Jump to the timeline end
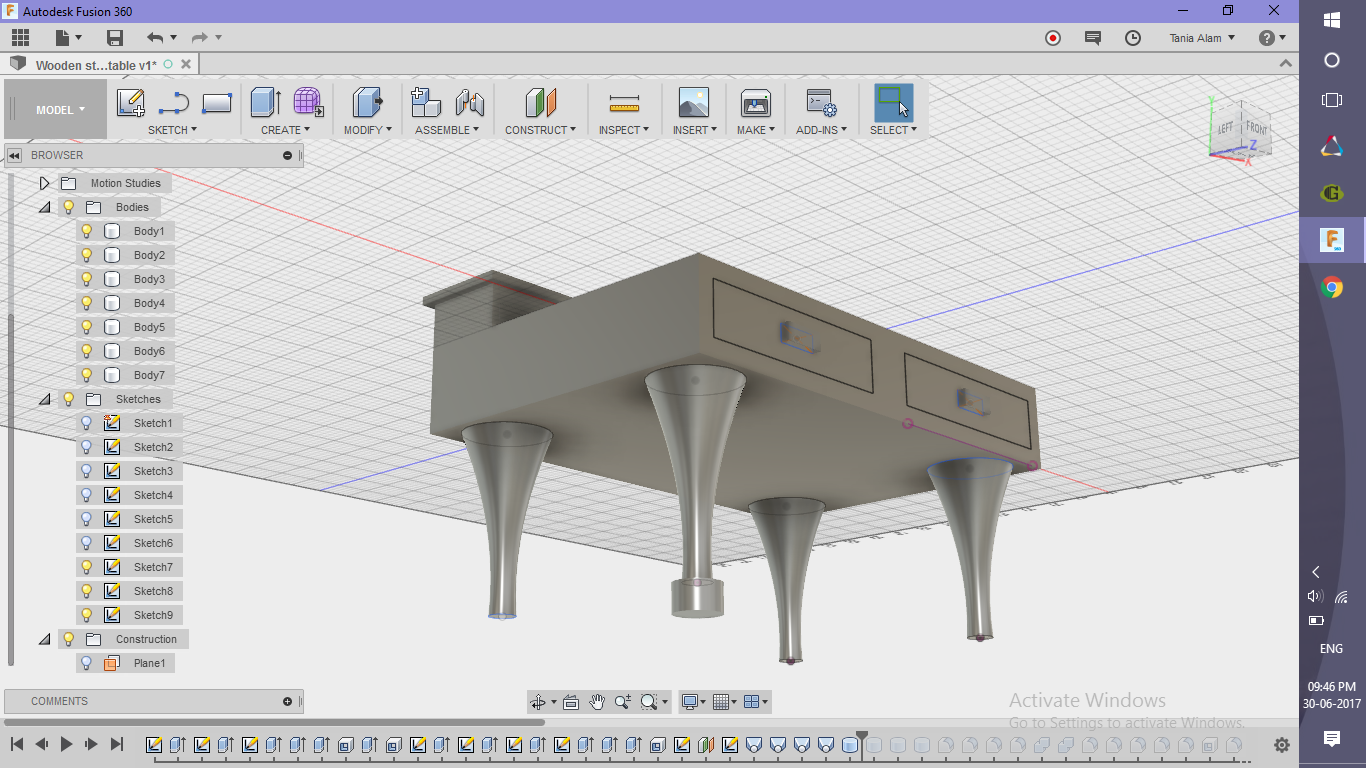 tap(116, 744)
